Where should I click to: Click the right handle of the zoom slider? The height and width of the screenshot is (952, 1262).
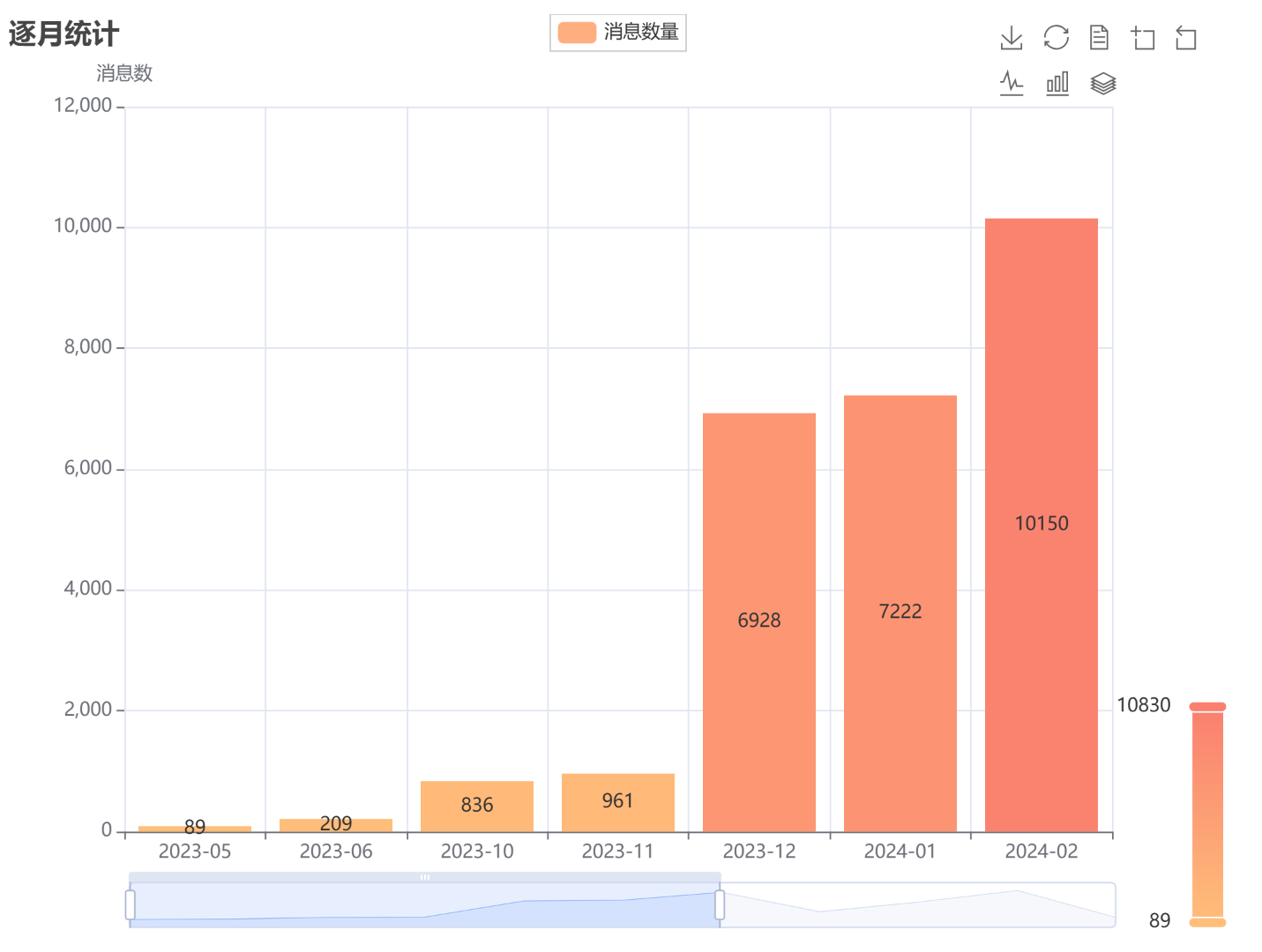point(720,904)
